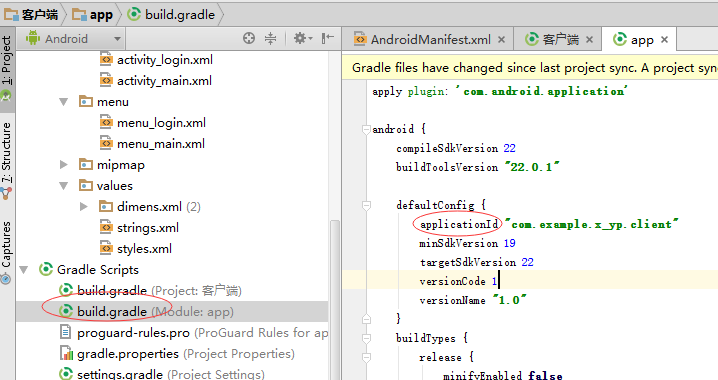Close the 客户端 editor tab
Screen dimensions: 718x380
589,40
